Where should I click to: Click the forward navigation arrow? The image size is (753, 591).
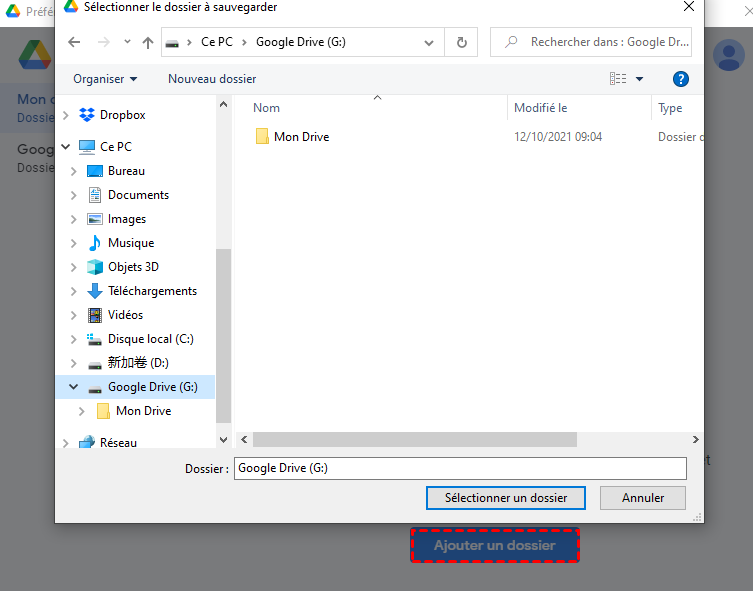(103, 42)
